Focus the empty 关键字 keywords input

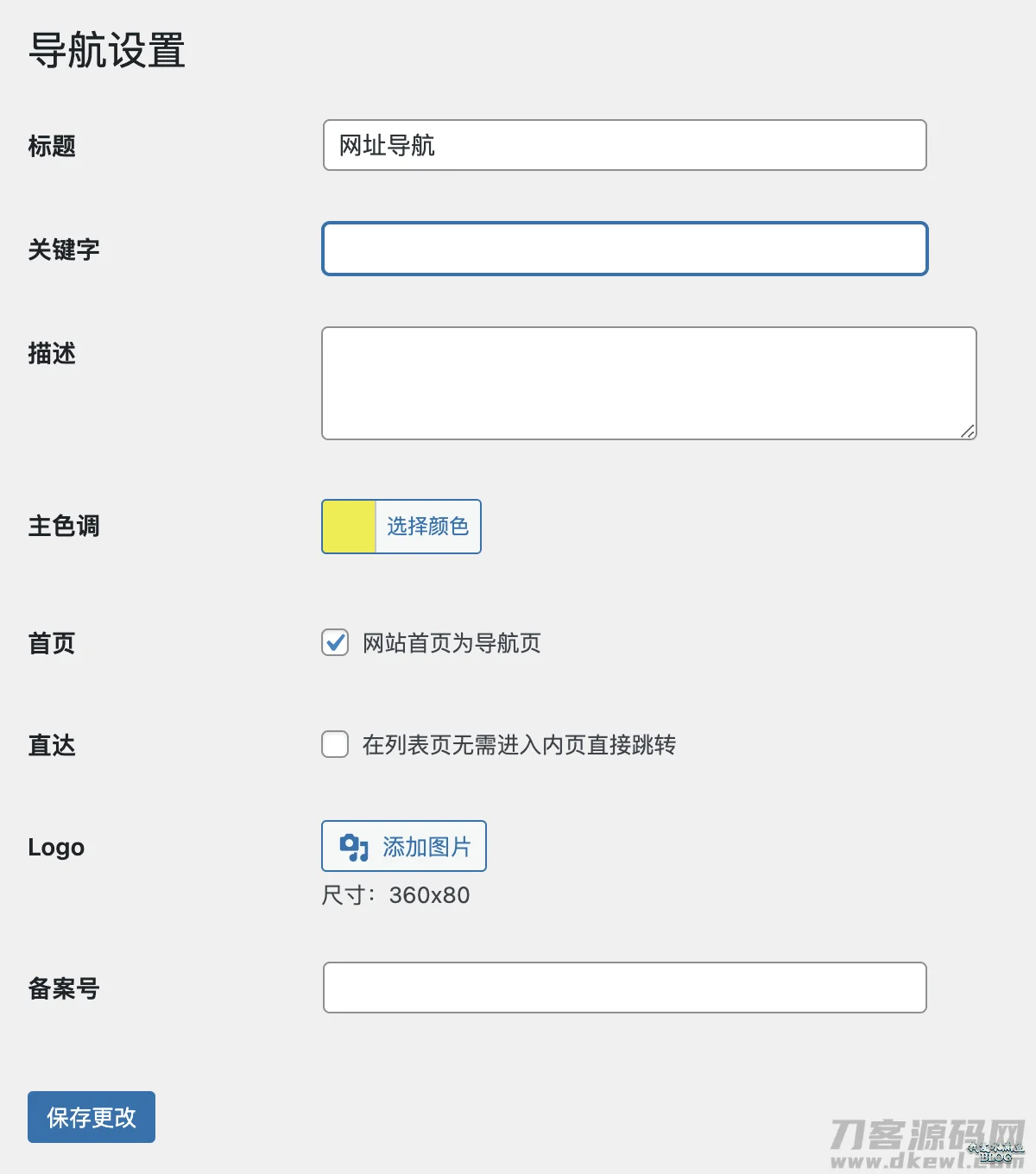(623, 249)
